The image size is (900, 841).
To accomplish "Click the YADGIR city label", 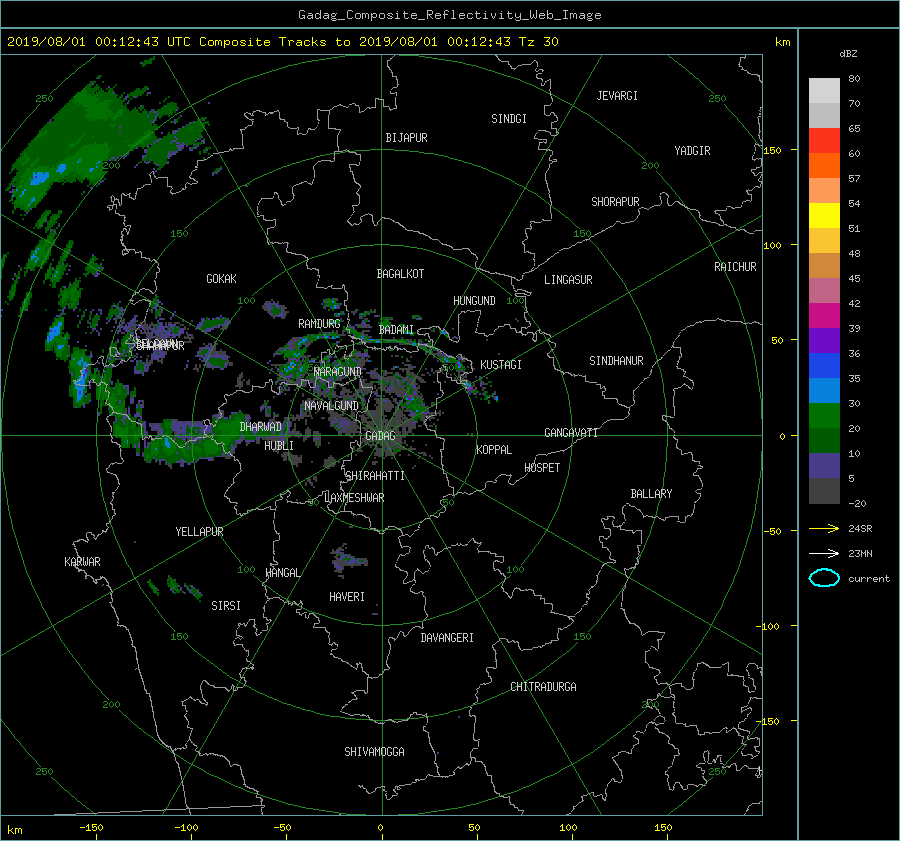I will 692,151.
